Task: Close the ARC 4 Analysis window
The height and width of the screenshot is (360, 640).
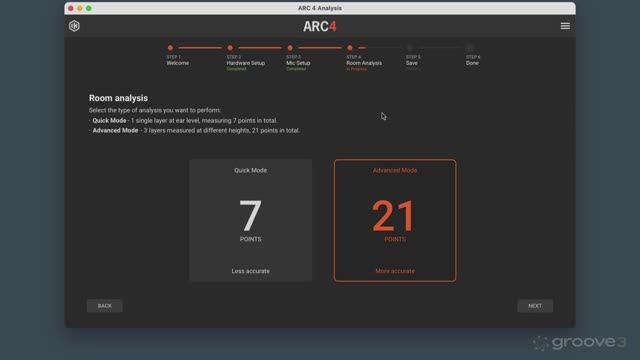Action: tap(71, 8)
